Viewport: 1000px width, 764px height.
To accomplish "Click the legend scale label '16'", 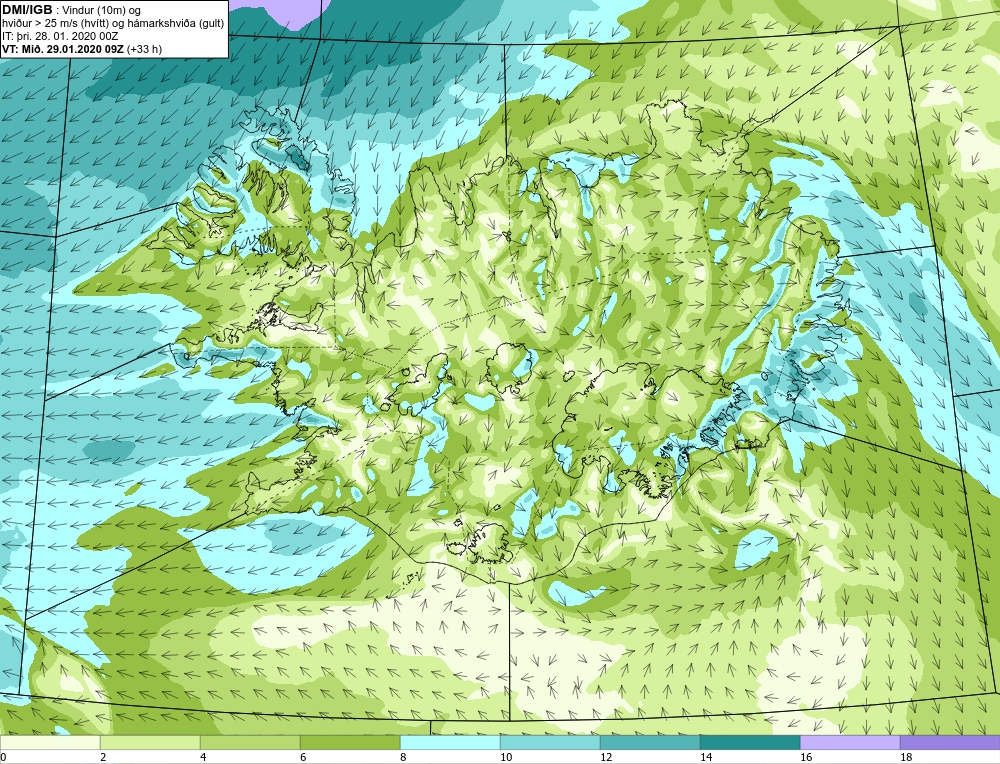I will 806,757.
